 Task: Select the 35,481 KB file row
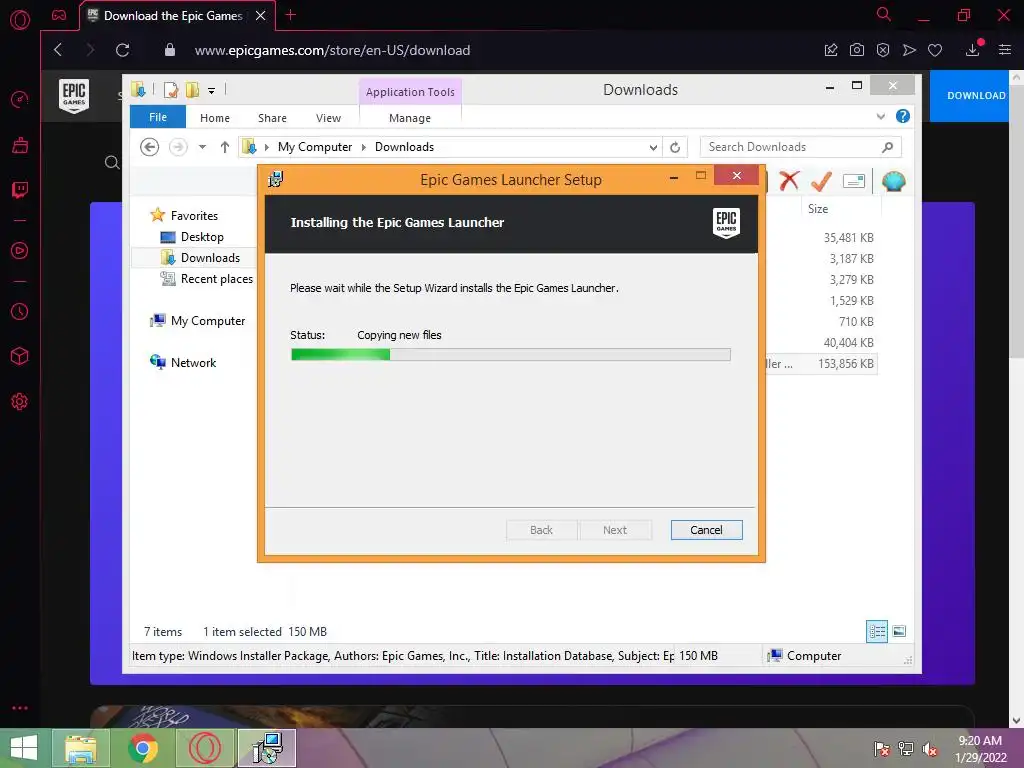[822, 238]
